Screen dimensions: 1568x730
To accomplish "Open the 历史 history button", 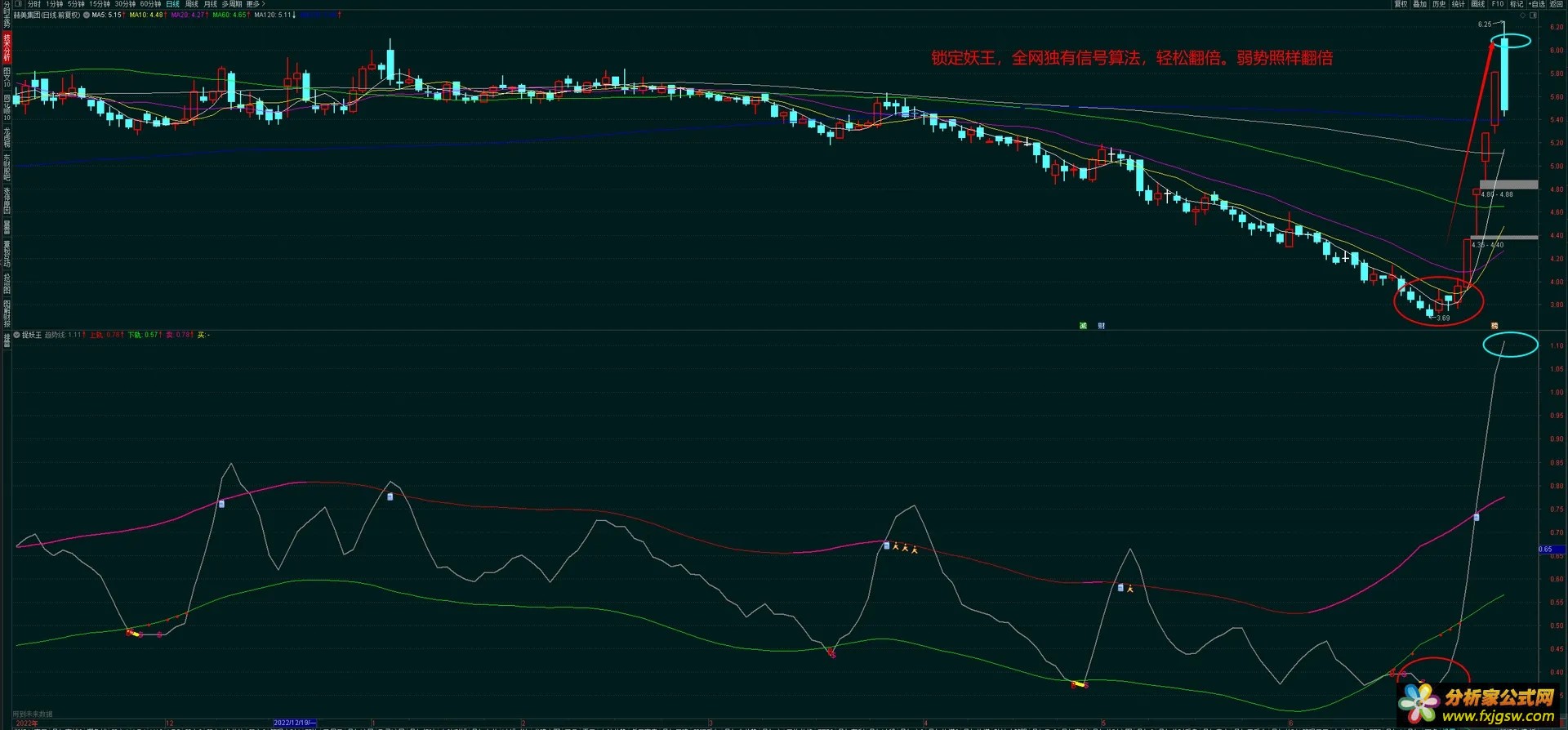I will tap(1439, 4).
